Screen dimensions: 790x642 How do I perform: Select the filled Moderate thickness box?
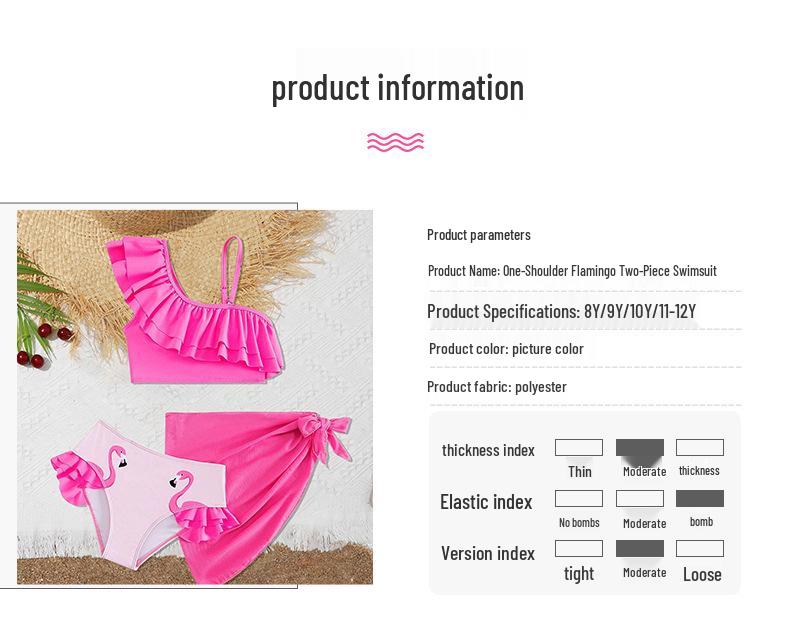point(640,447)
